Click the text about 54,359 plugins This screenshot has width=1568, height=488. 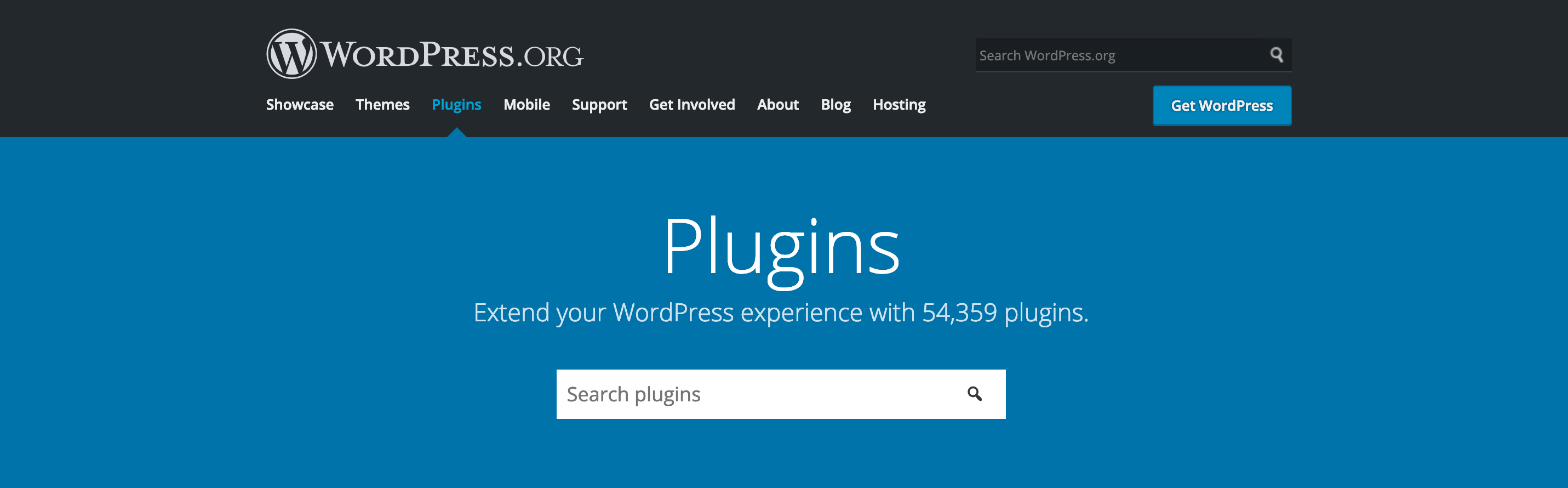point(781,313)
